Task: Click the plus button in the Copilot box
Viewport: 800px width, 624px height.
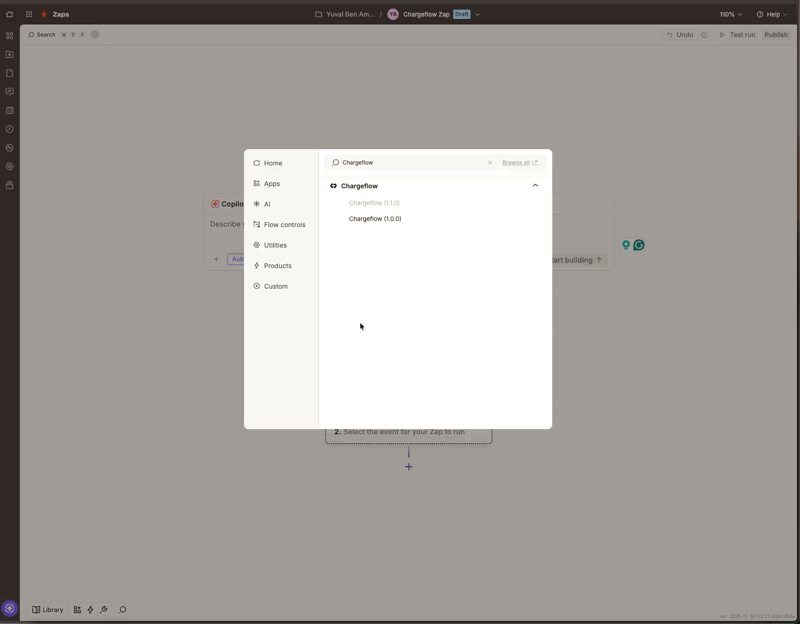Action: click(x=216, y=259)
